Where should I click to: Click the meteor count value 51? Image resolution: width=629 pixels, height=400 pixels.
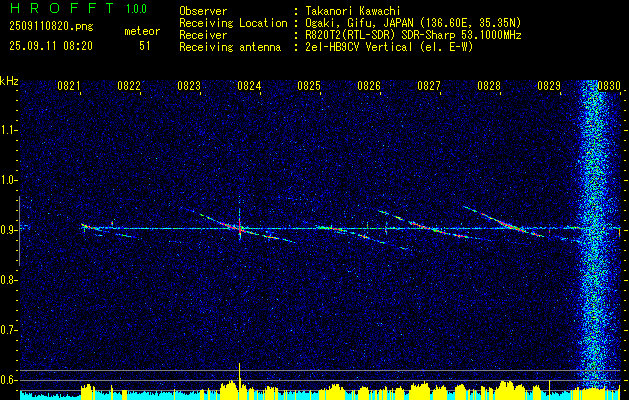[x=144, y=46]
